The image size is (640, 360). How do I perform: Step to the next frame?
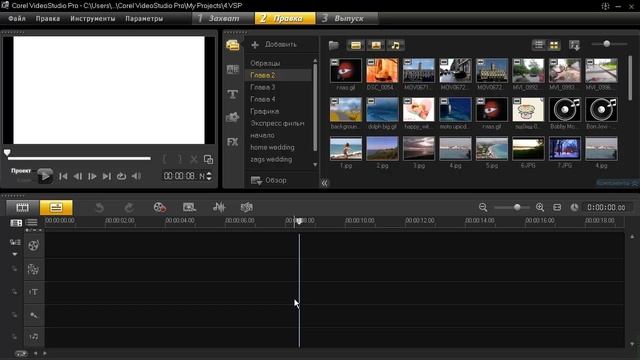tap(92, 176)
